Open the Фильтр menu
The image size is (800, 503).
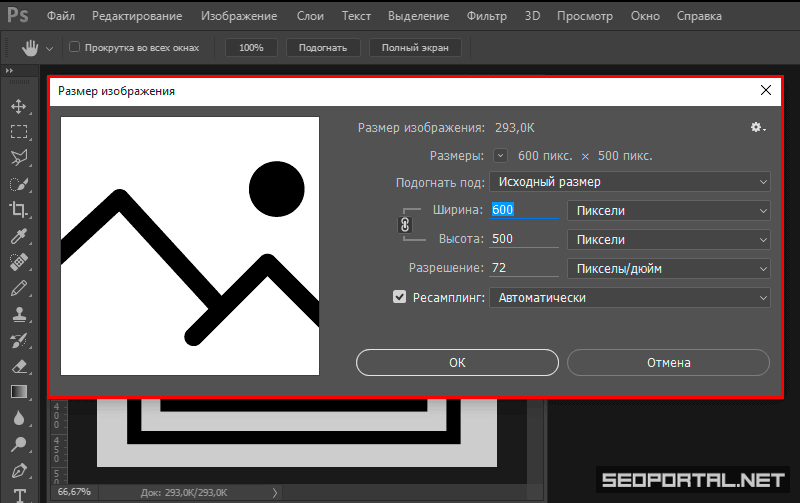(485, 17)
